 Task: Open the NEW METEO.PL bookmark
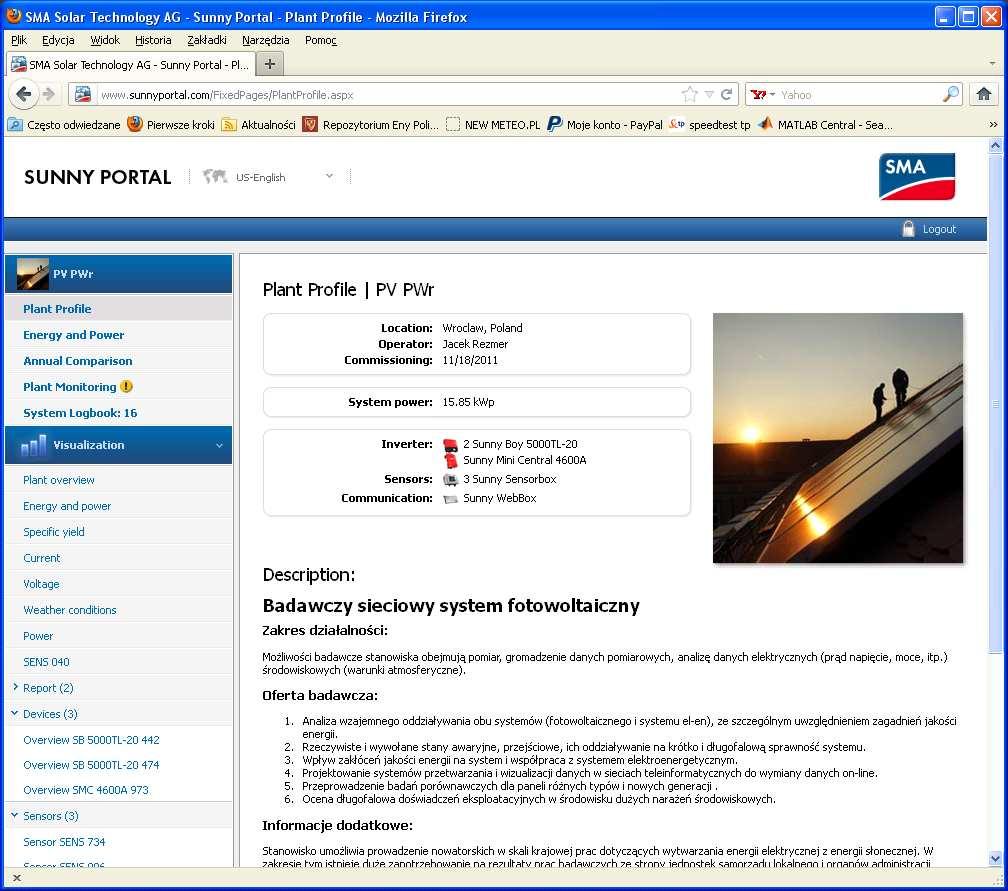493,125
